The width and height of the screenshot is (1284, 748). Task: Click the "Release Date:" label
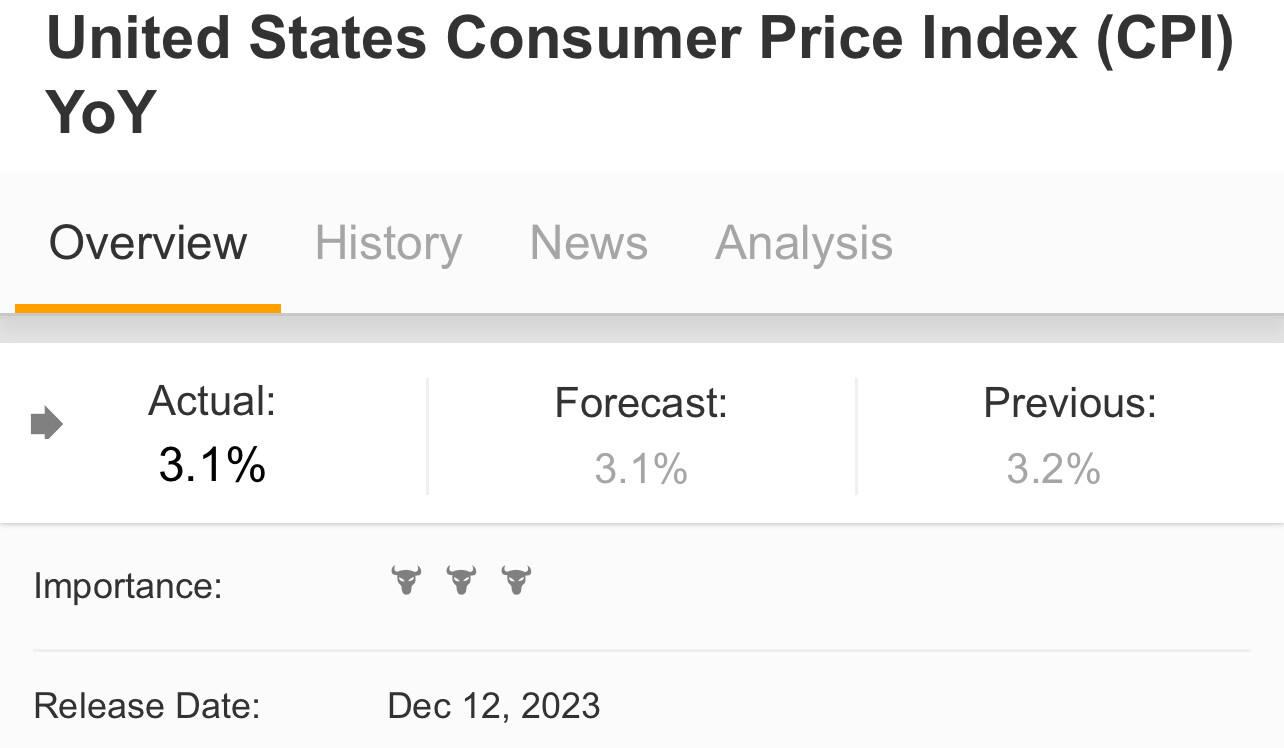pyautogui.click(x=147, y=706)
